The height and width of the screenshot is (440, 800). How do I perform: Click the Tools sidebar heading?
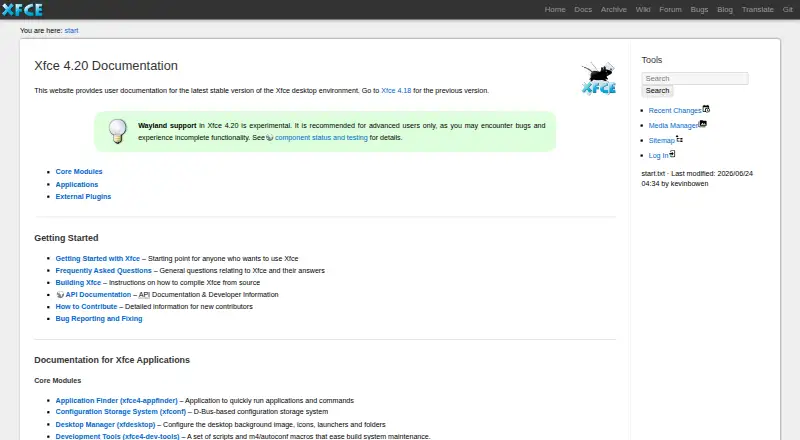tap(652, 60)
